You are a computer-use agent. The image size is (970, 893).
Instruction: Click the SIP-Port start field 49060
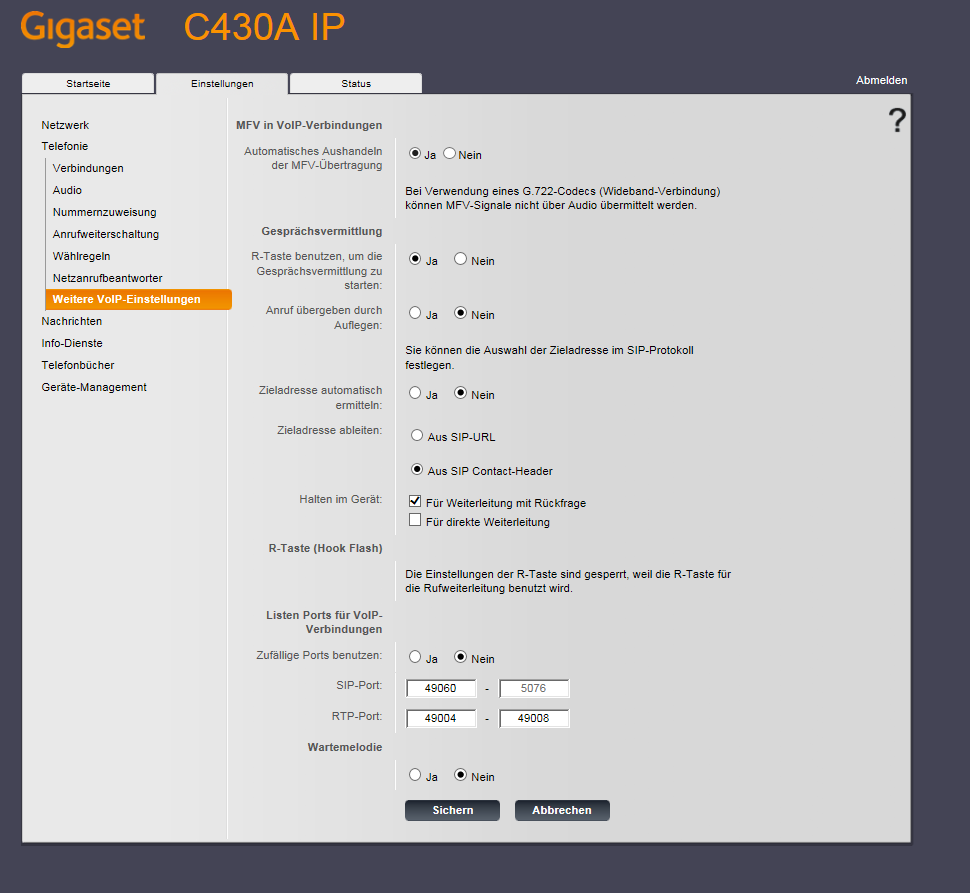[441, 688]
